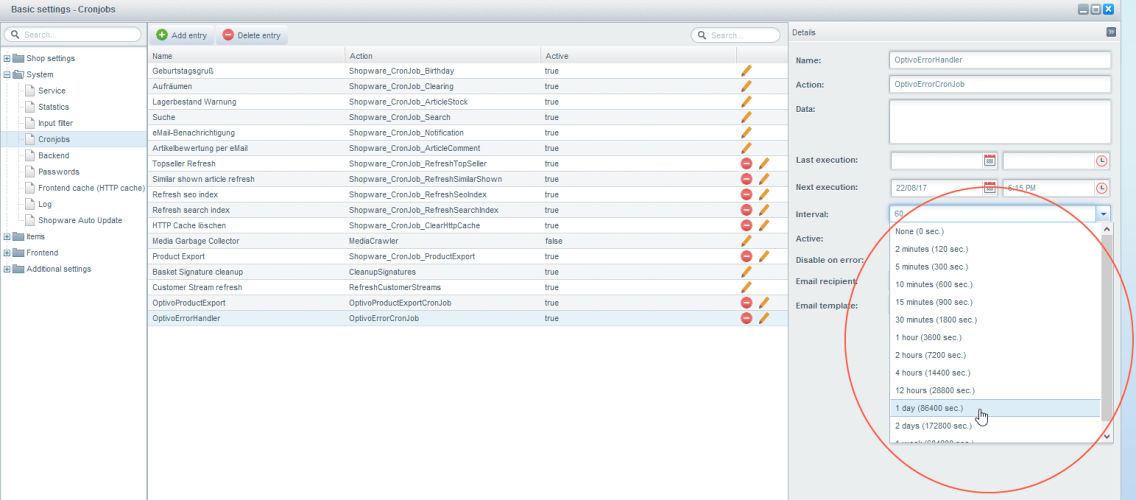Click the interval list scrollbar down arrow
This screenshot has width=1136, height=500.
pos(1106,436)
